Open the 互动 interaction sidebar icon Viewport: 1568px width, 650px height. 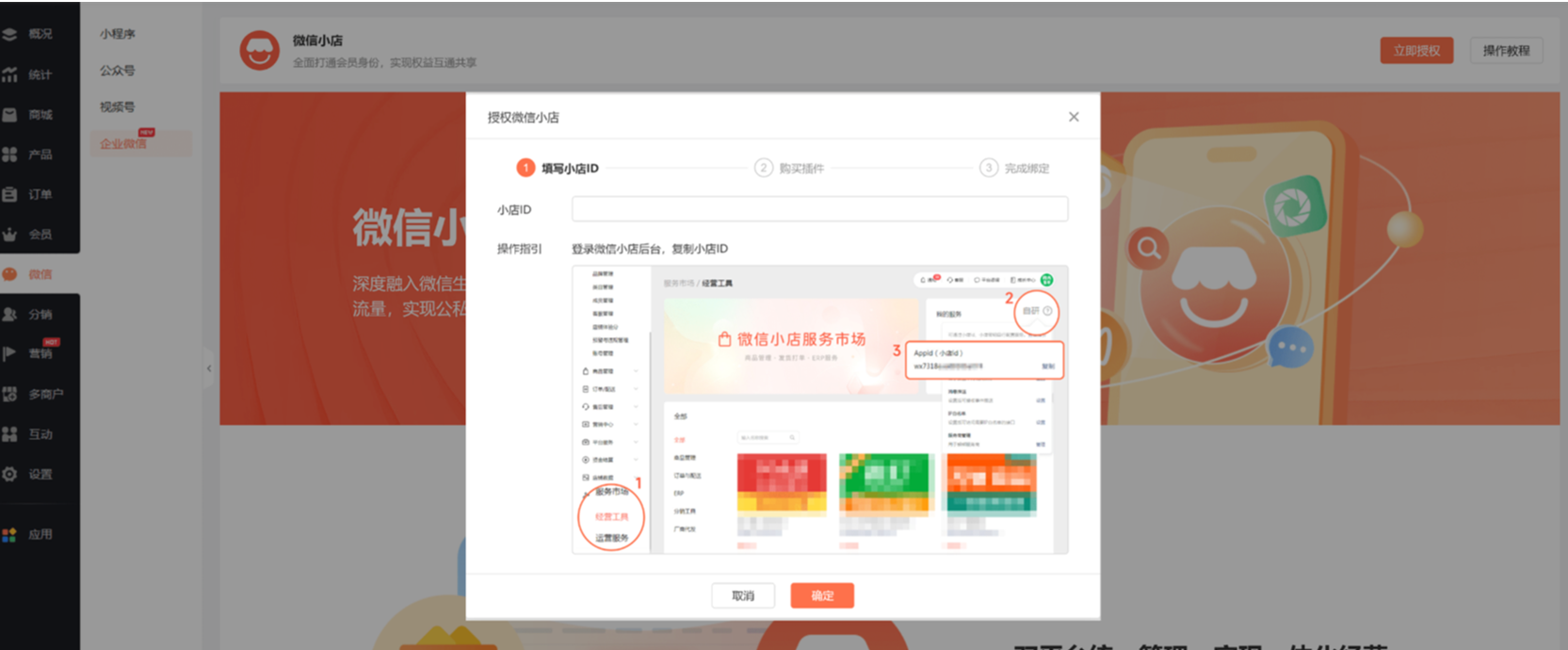(x=9, y=434)
